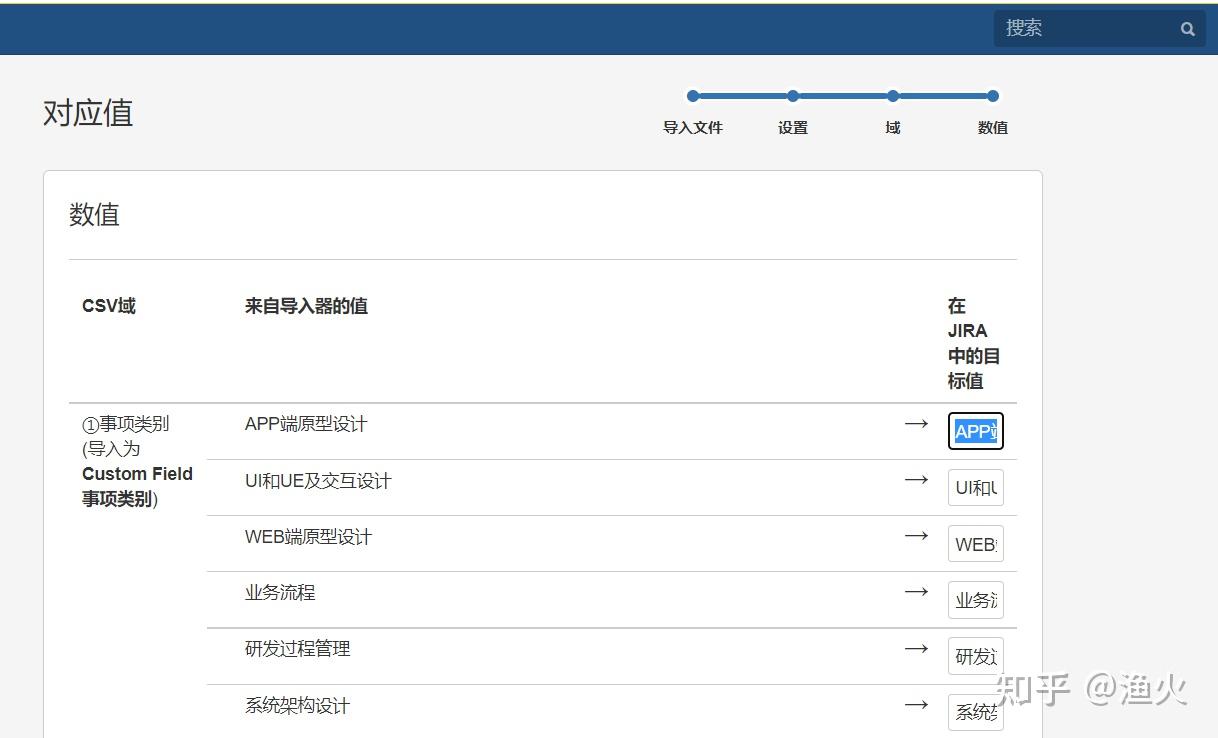This screenshot has width=1218, height=738.
Task: Click the arrow beside APP端原型设计
Action: click(916, 424)
